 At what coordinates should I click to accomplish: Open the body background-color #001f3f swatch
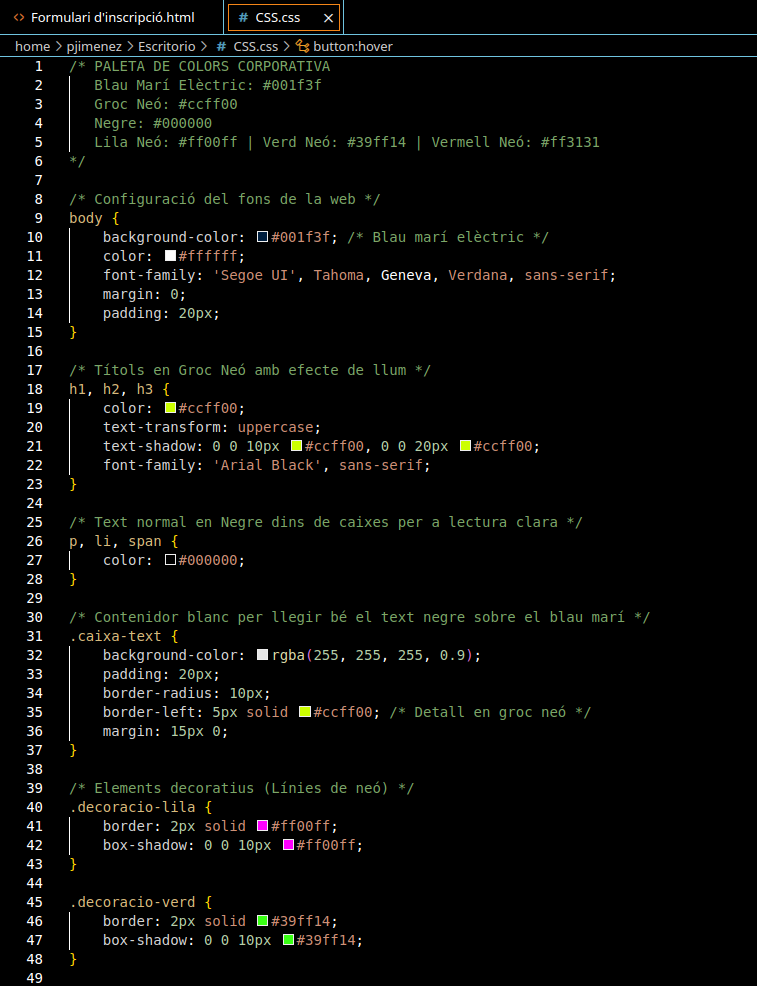263,237
